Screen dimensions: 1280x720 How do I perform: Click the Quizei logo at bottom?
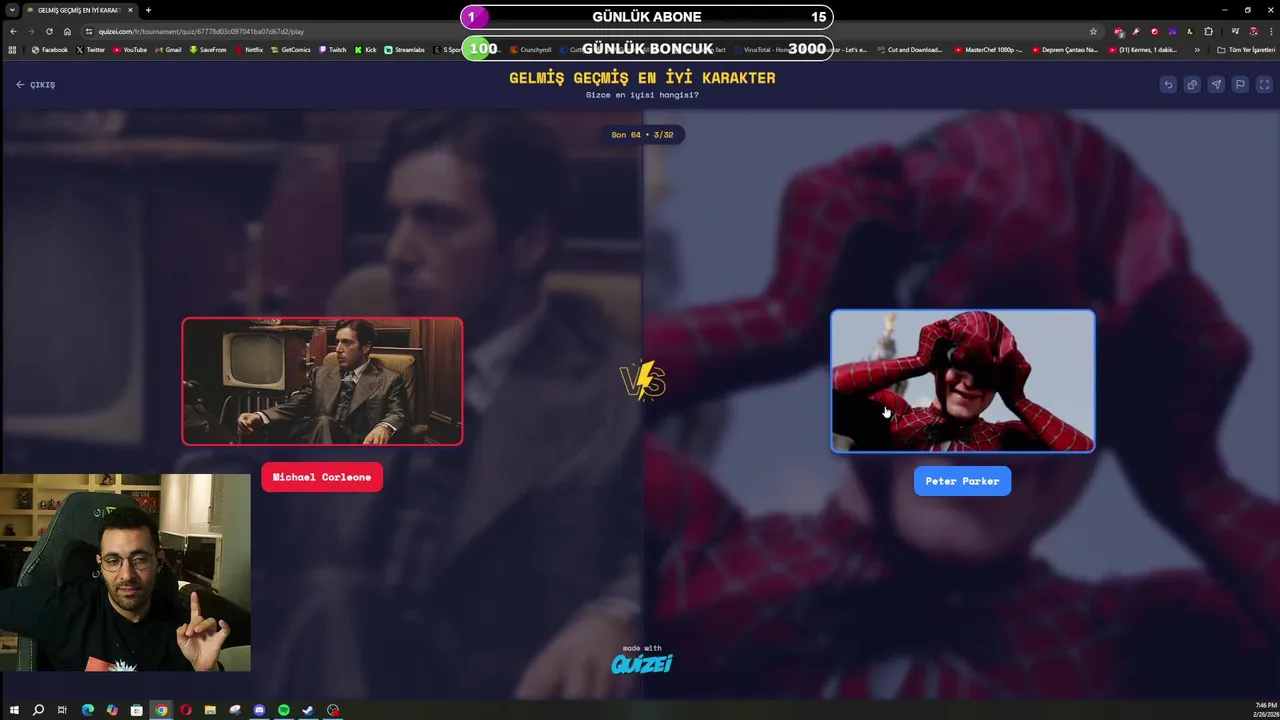tap(641, 662)
